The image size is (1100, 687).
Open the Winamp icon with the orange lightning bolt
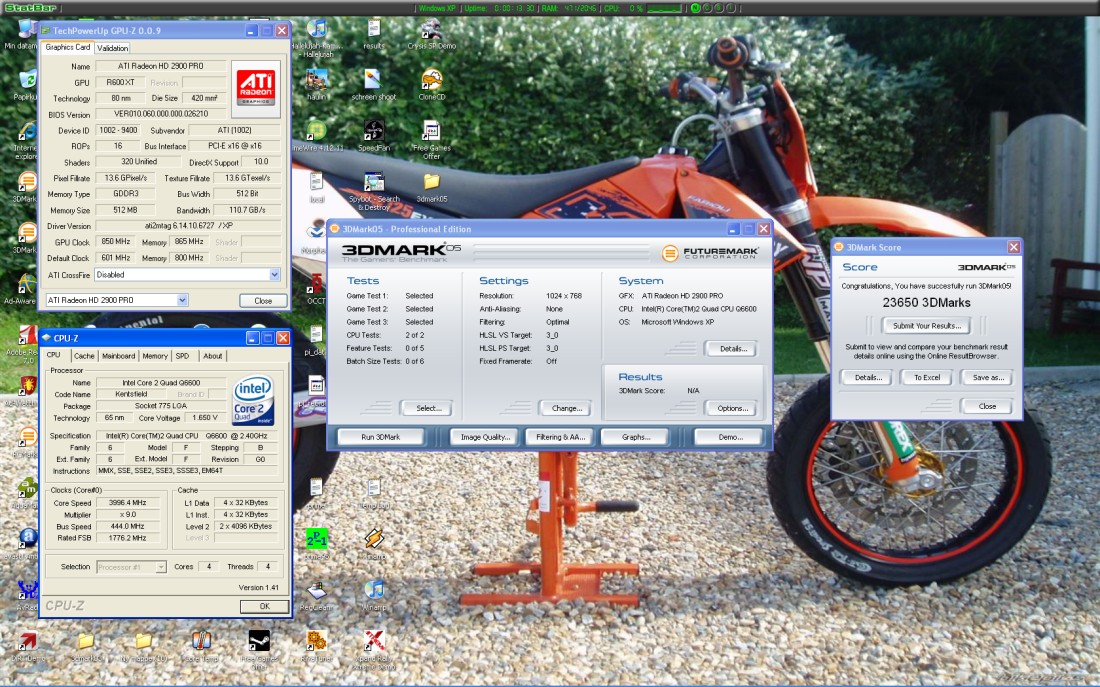[x=374, y=544]
